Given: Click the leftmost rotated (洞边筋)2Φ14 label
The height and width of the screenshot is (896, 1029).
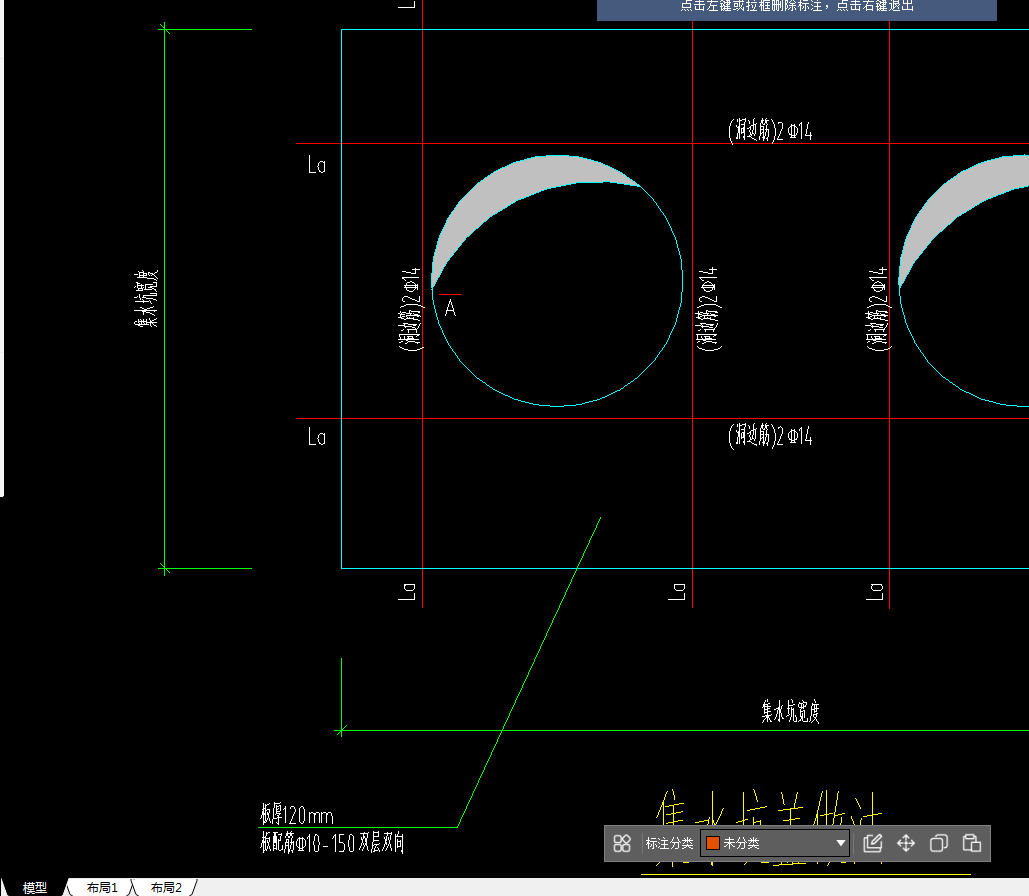Looking at the screenshot, I should click(x=410, y=309).
